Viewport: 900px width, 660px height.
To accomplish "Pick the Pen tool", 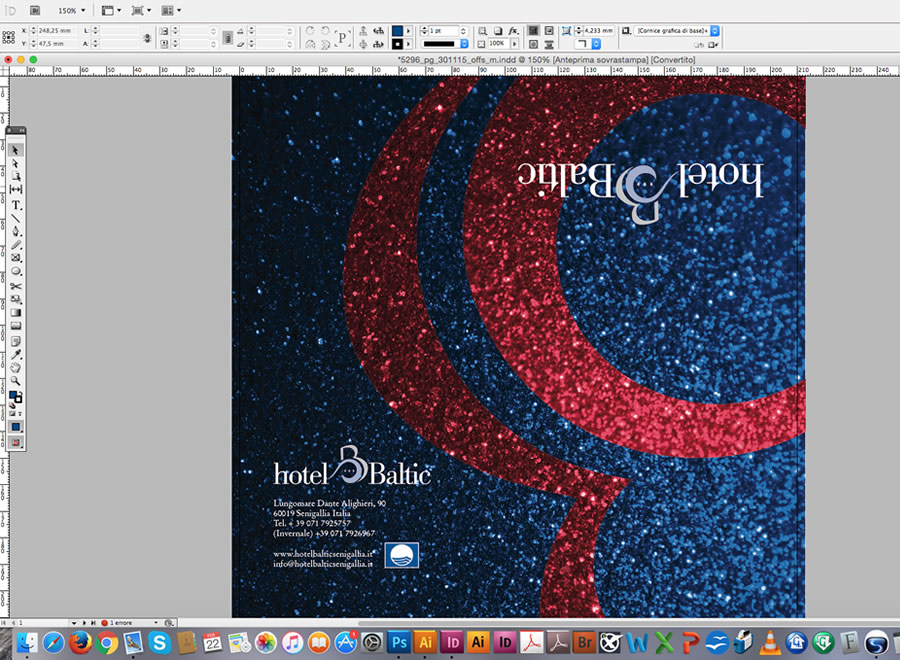I will point(17,231).
